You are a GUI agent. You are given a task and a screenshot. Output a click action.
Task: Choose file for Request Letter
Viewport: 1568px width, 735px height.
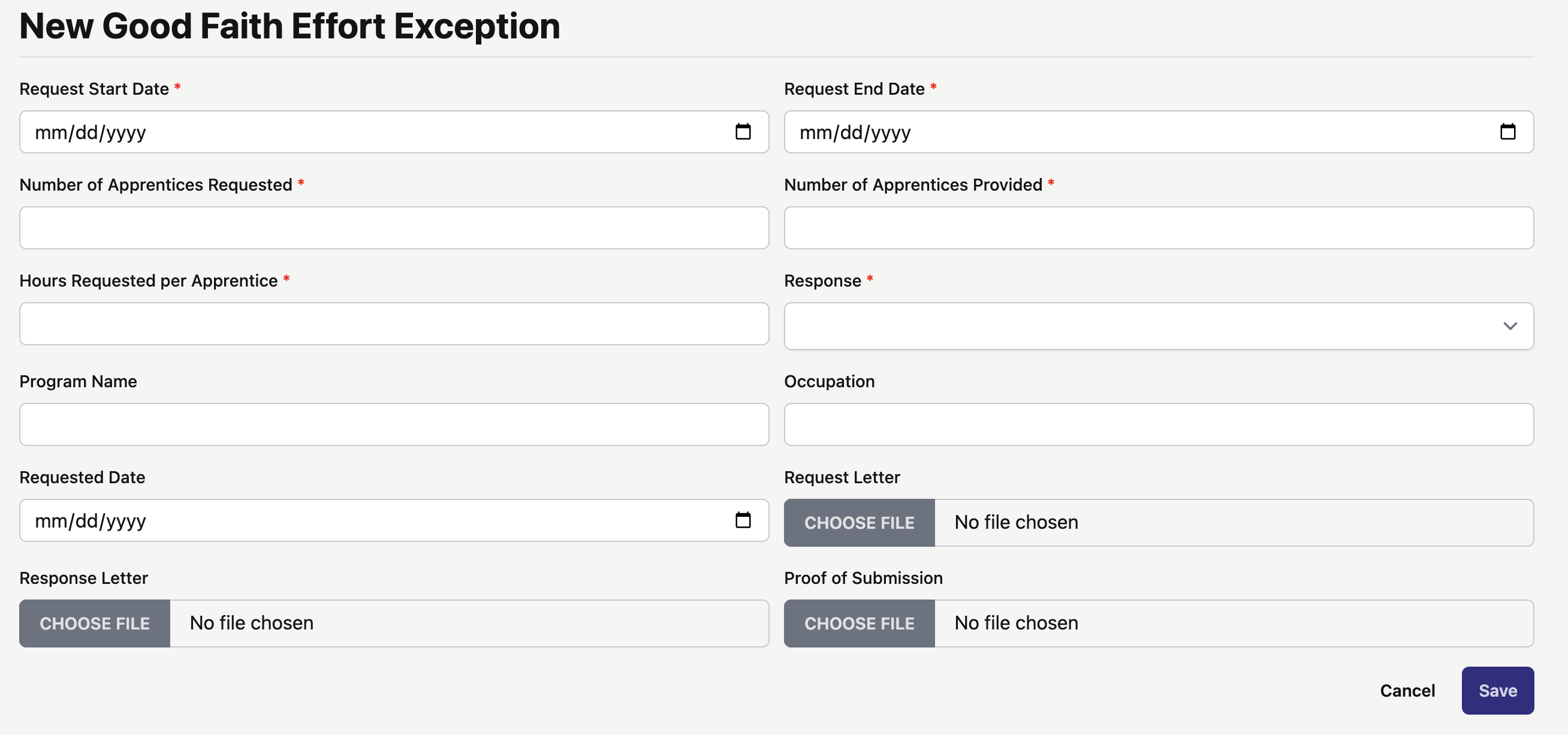[859, 523]
